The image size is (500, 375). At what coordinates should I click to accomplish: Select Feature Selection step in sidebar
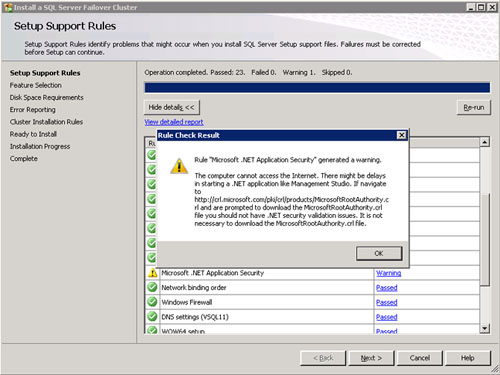pos(36,85)
